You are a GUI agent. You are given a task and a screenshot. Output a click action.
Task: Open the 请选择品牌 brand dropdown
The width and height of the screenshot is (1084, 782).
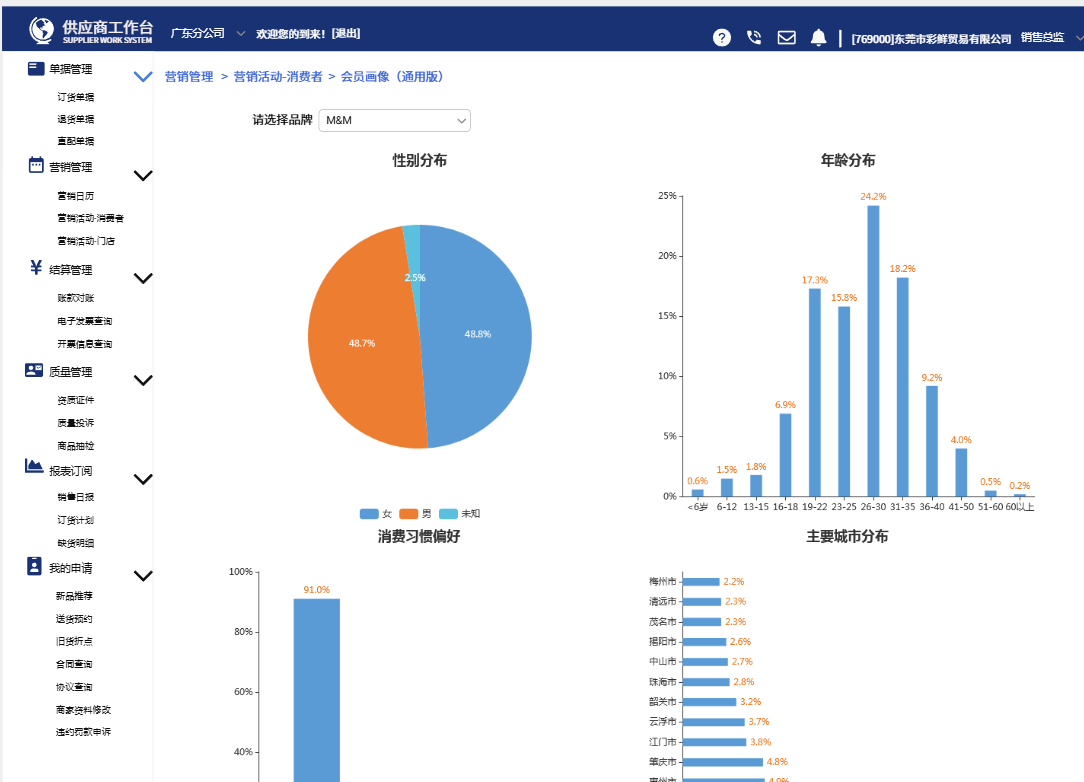(394, 121)
